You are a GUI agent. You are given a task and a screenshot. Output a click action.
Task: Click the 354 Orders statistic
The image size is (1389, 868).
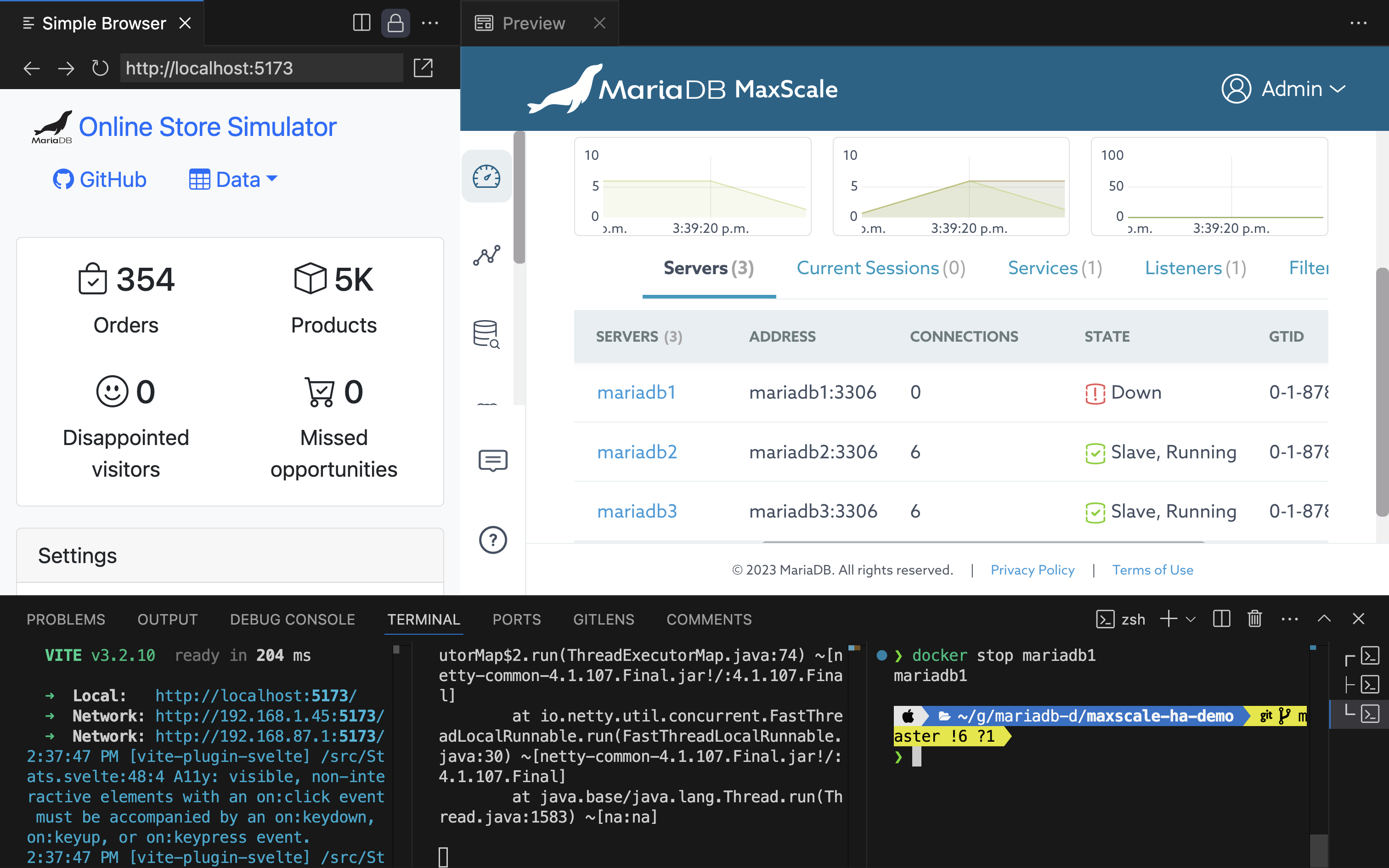pos(126,299)
